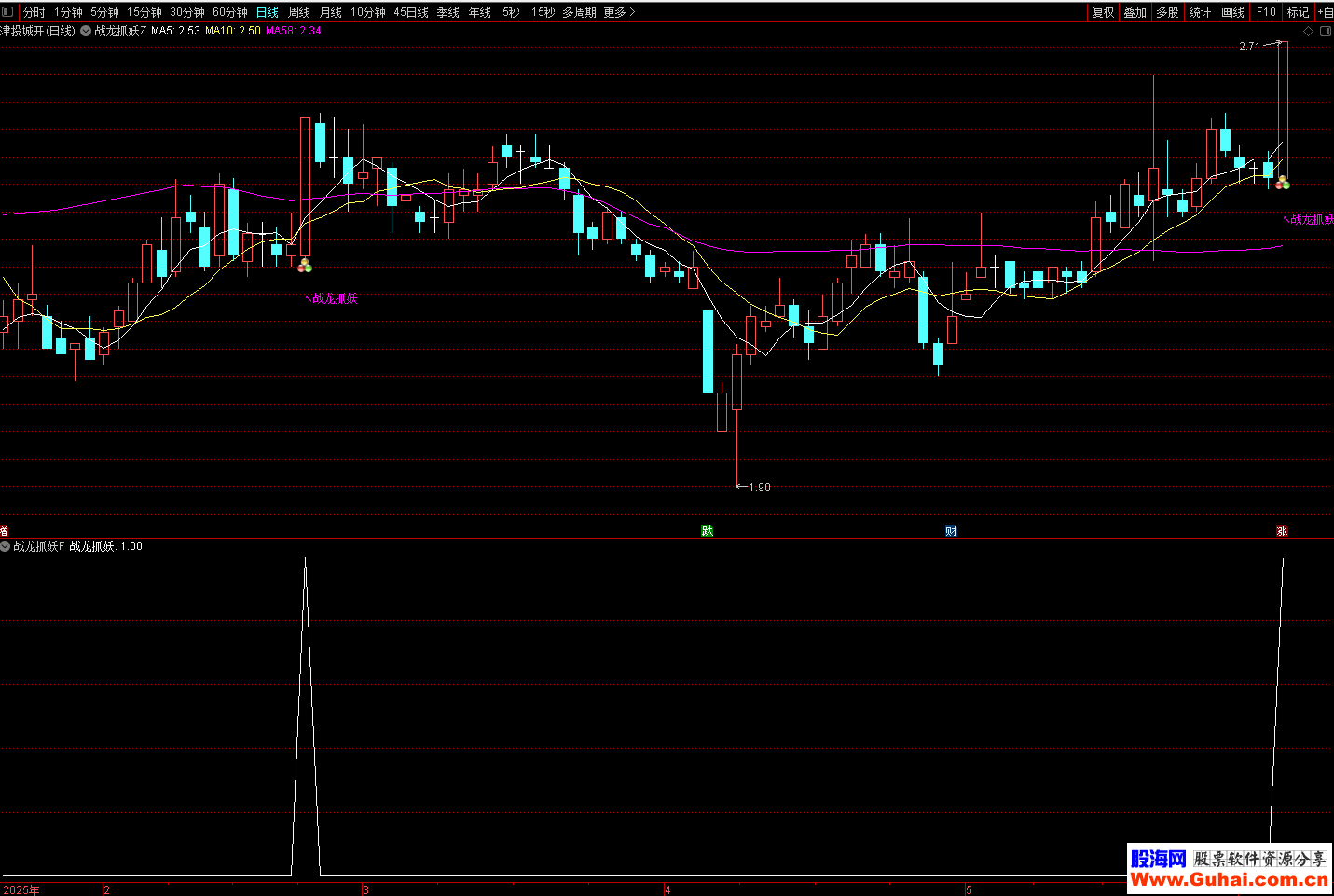Viewport: 1334px width, 896px height.
Task: Select the 5分钟 period tab
Action: 104,12
